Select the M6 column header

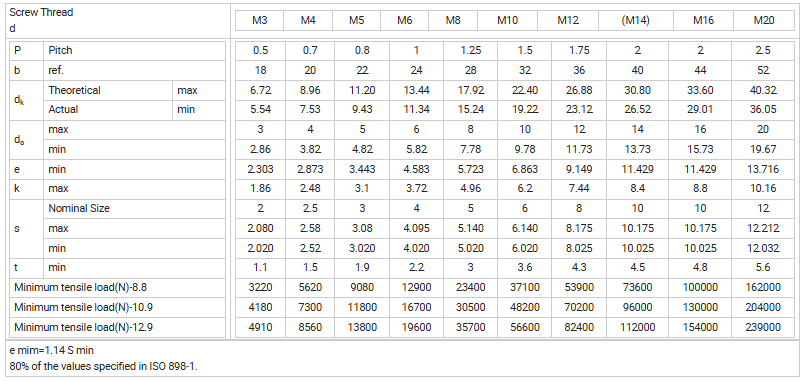click(x=405, y=21)
